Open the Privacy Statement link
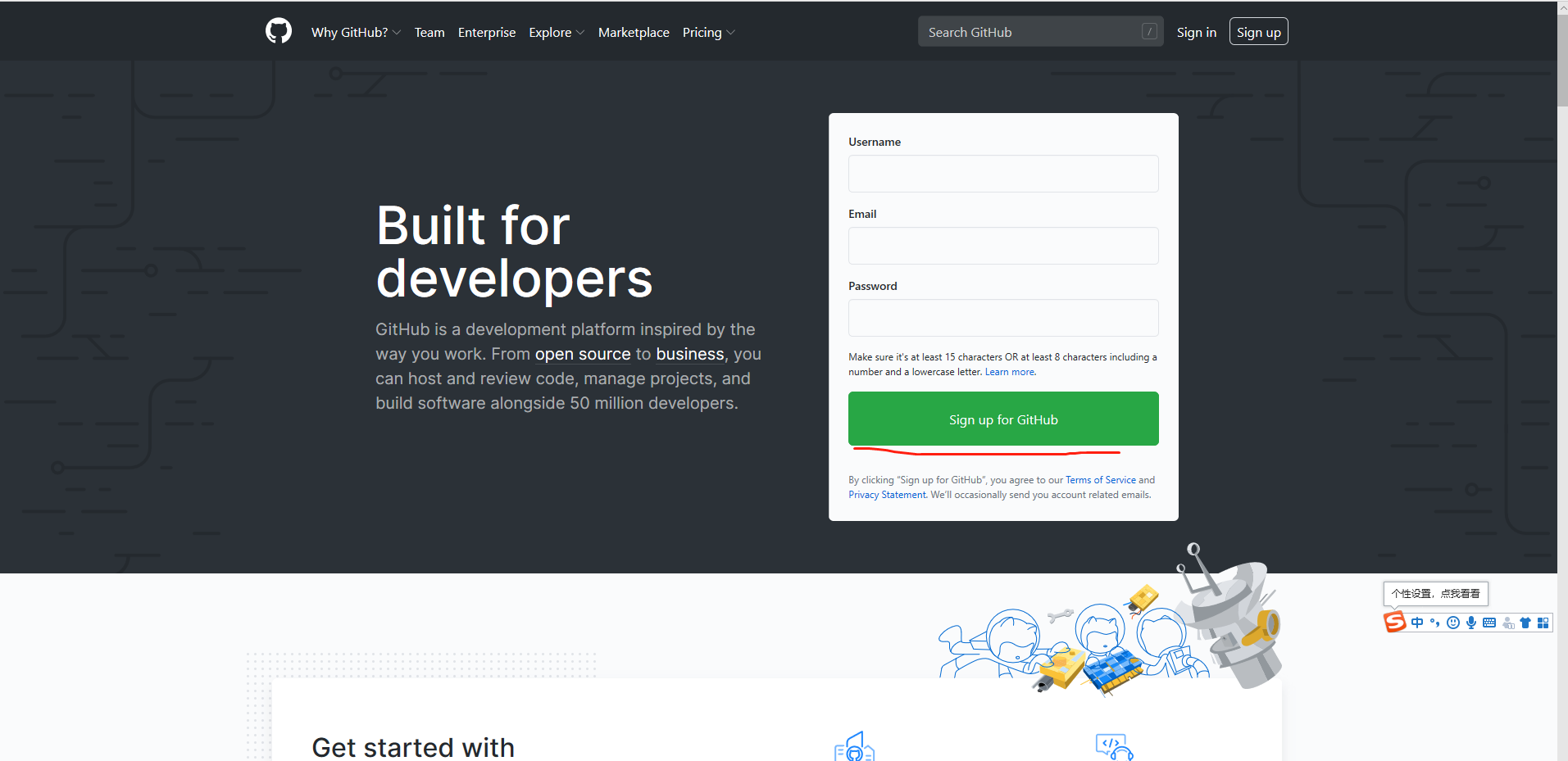The height and width of the screenshot is (761, 1568). coord(887,495)
